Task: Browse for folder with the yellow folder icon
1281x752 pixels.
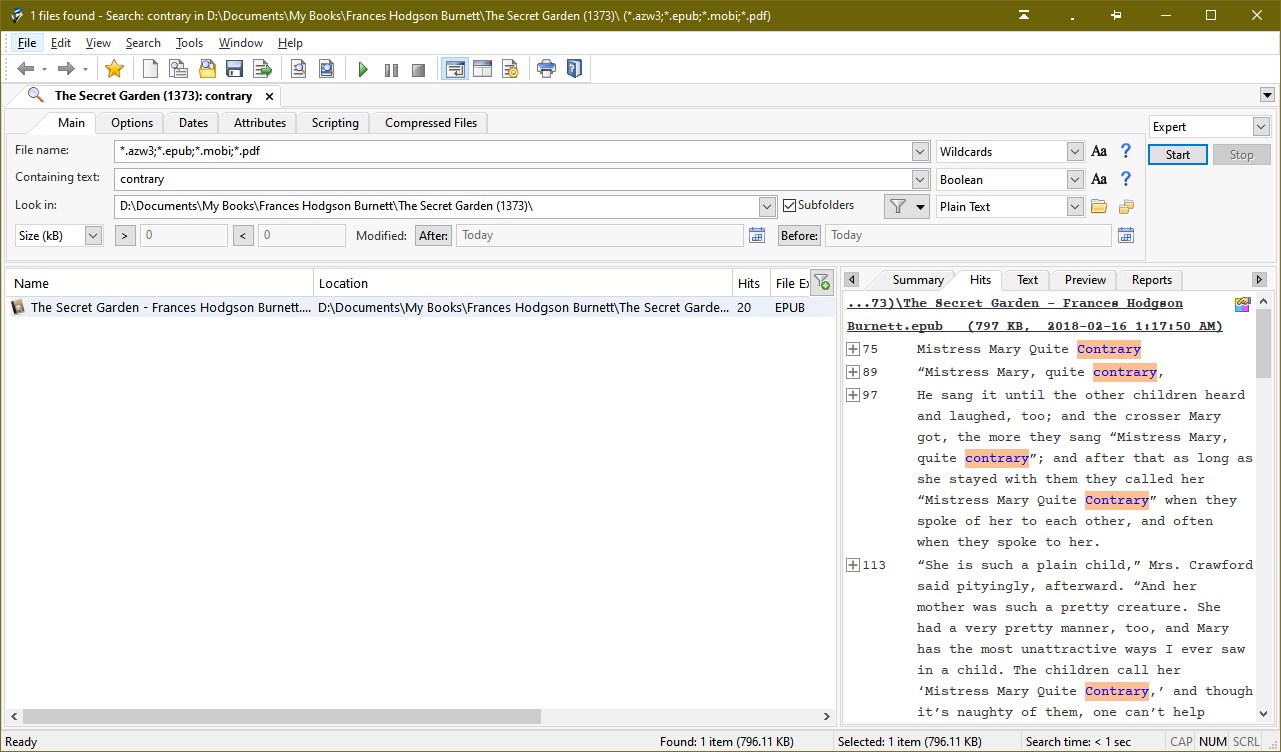Action: click(1099, 207)
